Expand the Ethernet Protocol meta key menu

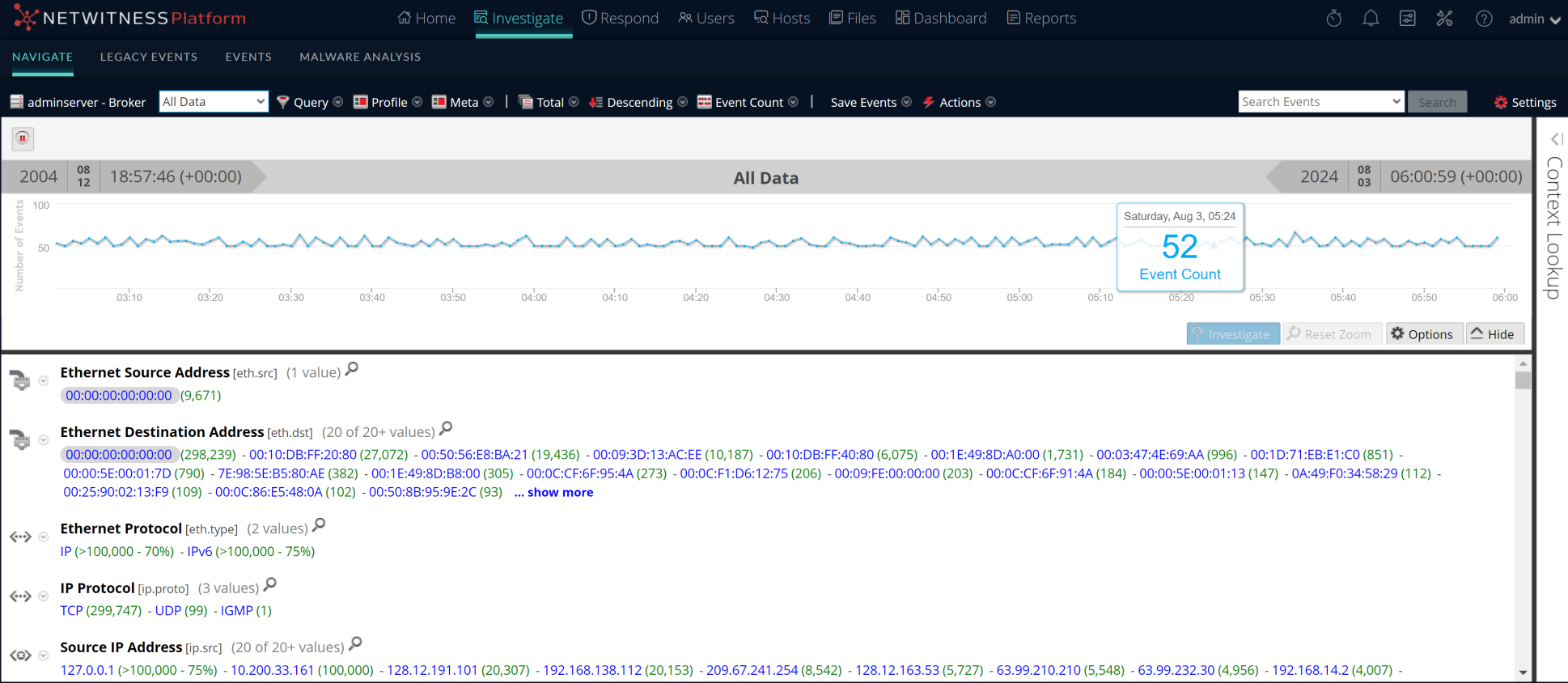click(44, 537)
